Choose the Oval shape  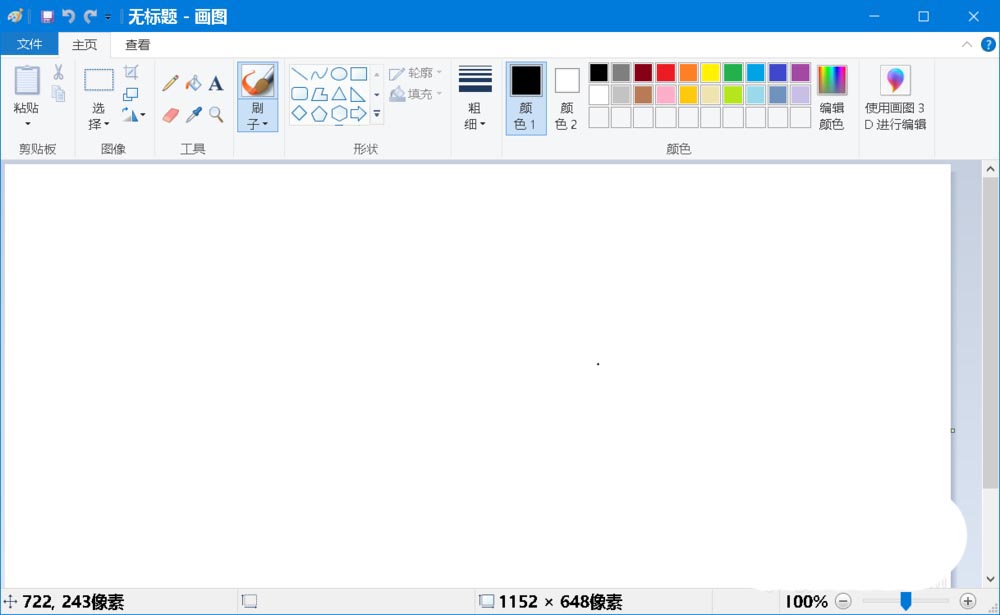[x=339, y=74]
